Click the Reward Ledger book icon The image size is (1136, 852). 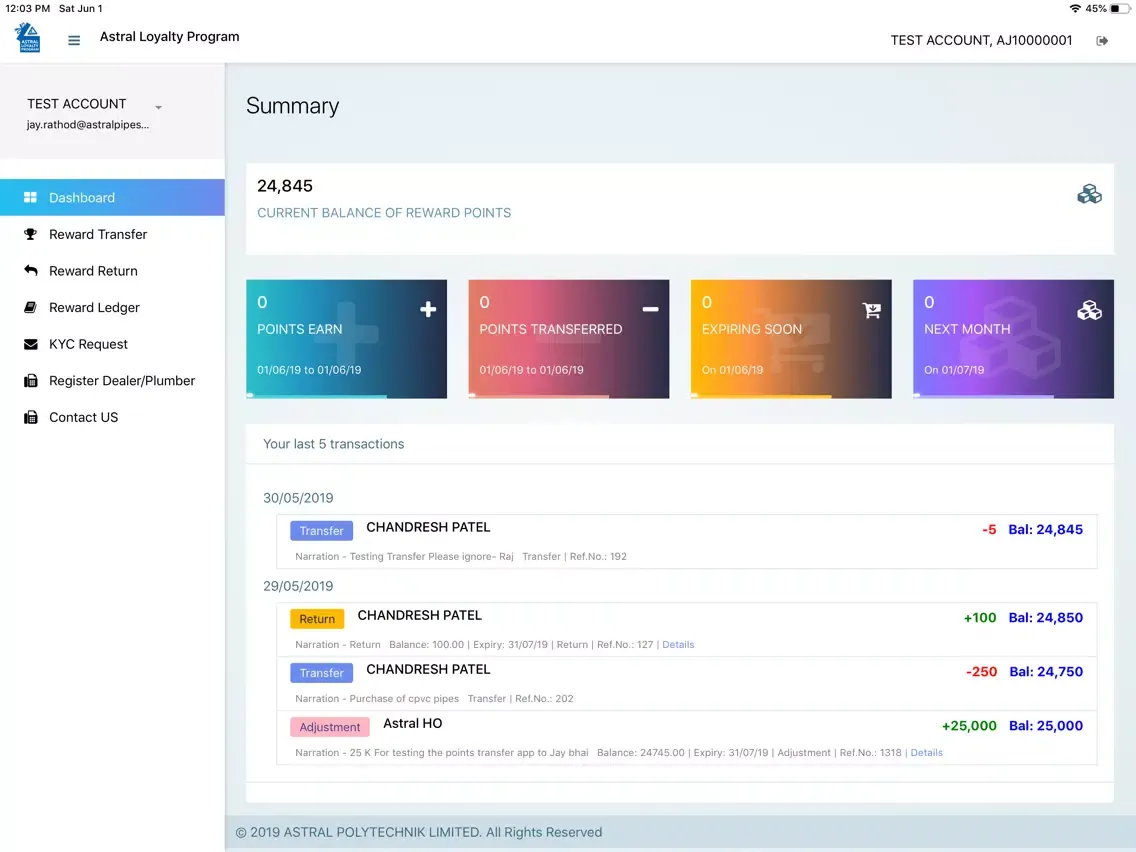tap(30, 307)
